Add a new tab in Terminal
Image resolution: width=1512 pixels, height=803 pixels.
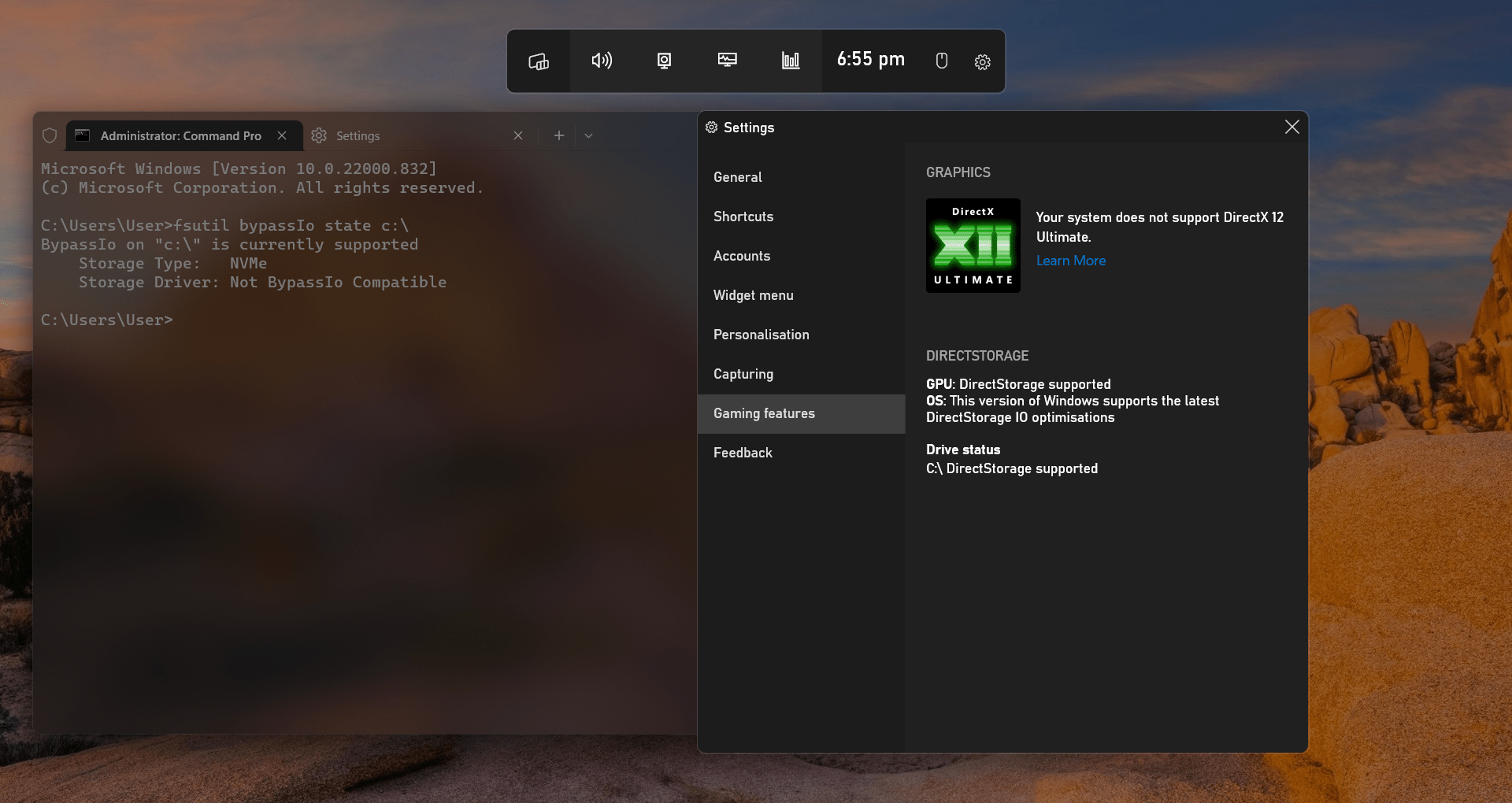559,135
